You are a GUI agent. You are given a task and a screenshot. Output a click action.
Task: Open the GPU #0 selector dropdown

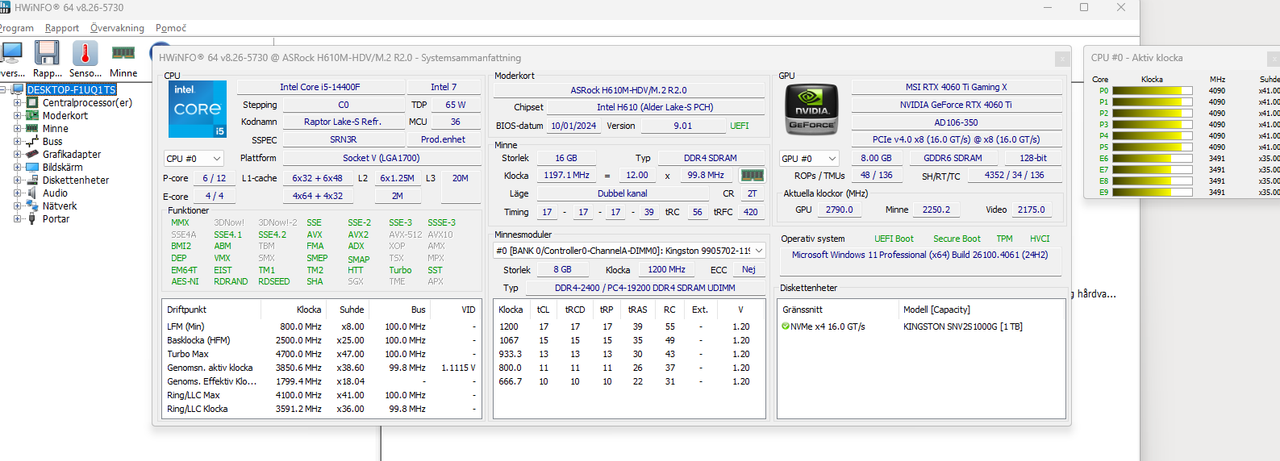pos(810,158)
